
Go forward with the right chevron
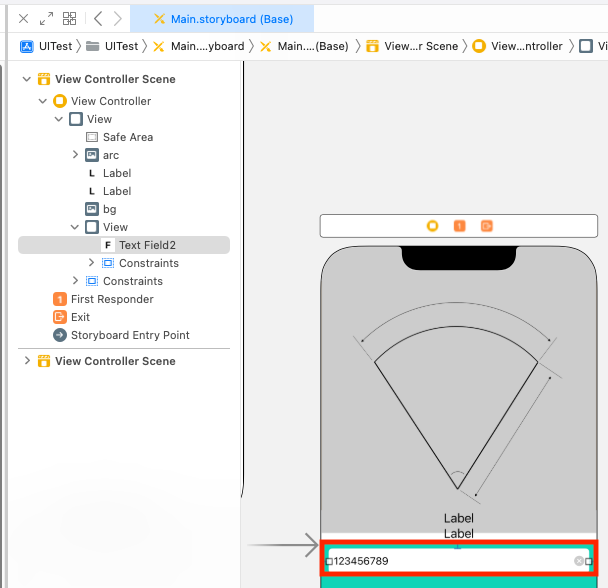(117, 18)
